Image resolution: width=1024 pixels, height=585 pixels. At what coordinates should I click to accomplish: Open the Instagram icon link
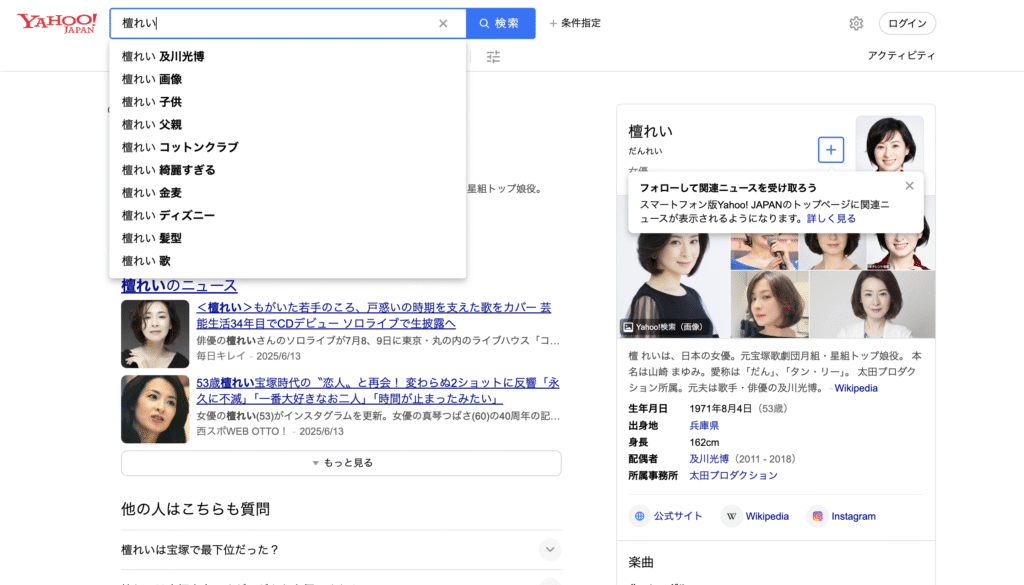pos(841,516)
